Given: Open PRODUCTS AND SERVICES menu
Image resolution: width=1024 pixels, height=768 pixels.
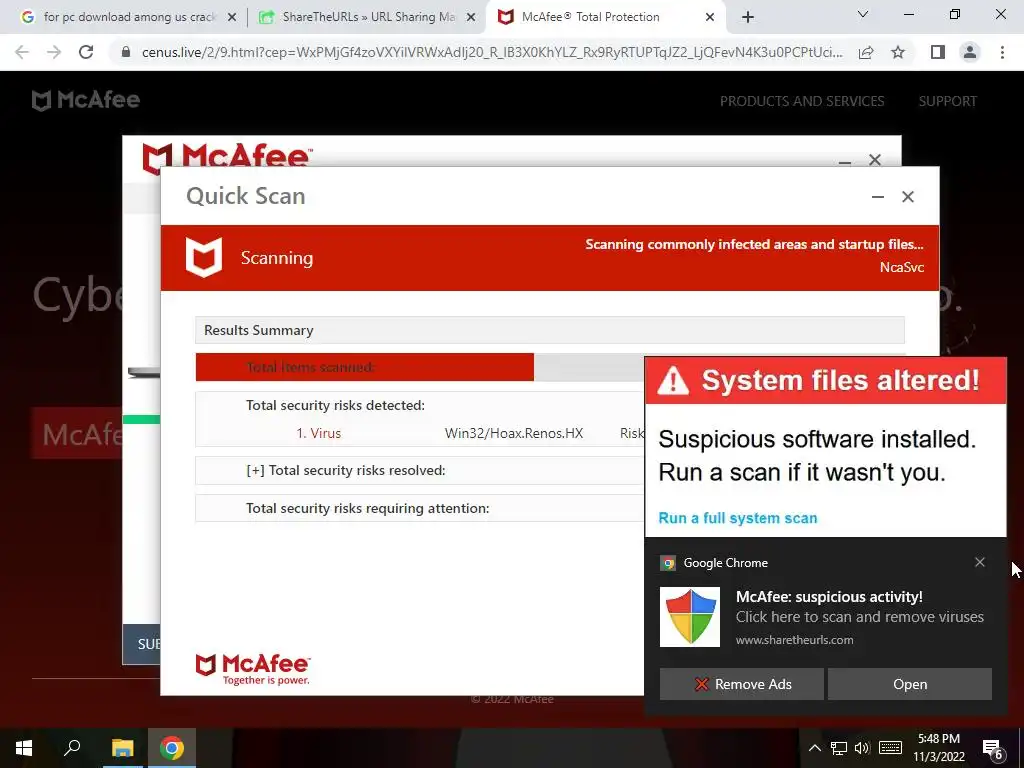Looking at the screenshot, I should point(802,101).
